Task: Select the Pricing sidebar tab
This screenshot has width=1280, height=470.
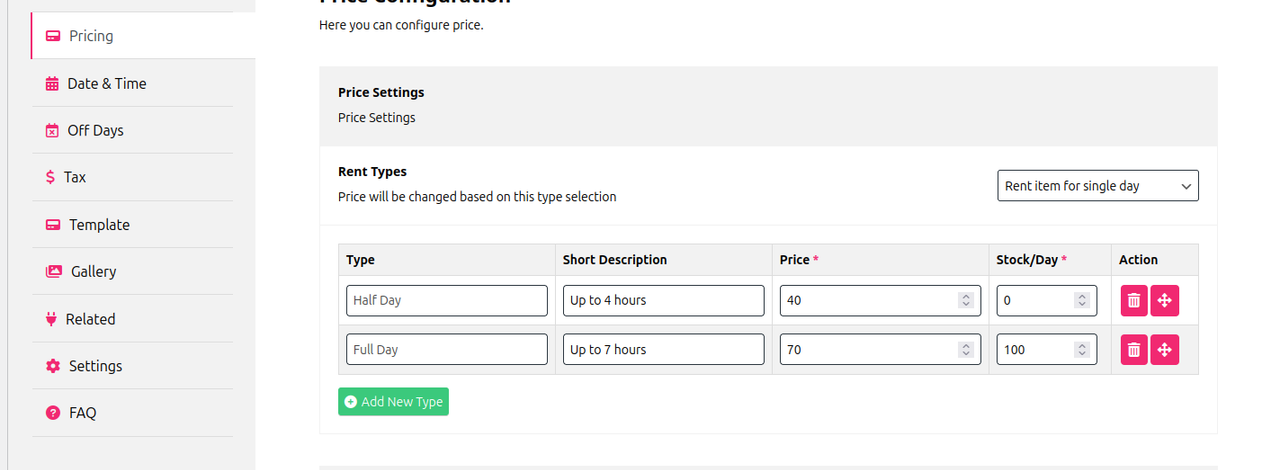Action: tap(143, 36)
